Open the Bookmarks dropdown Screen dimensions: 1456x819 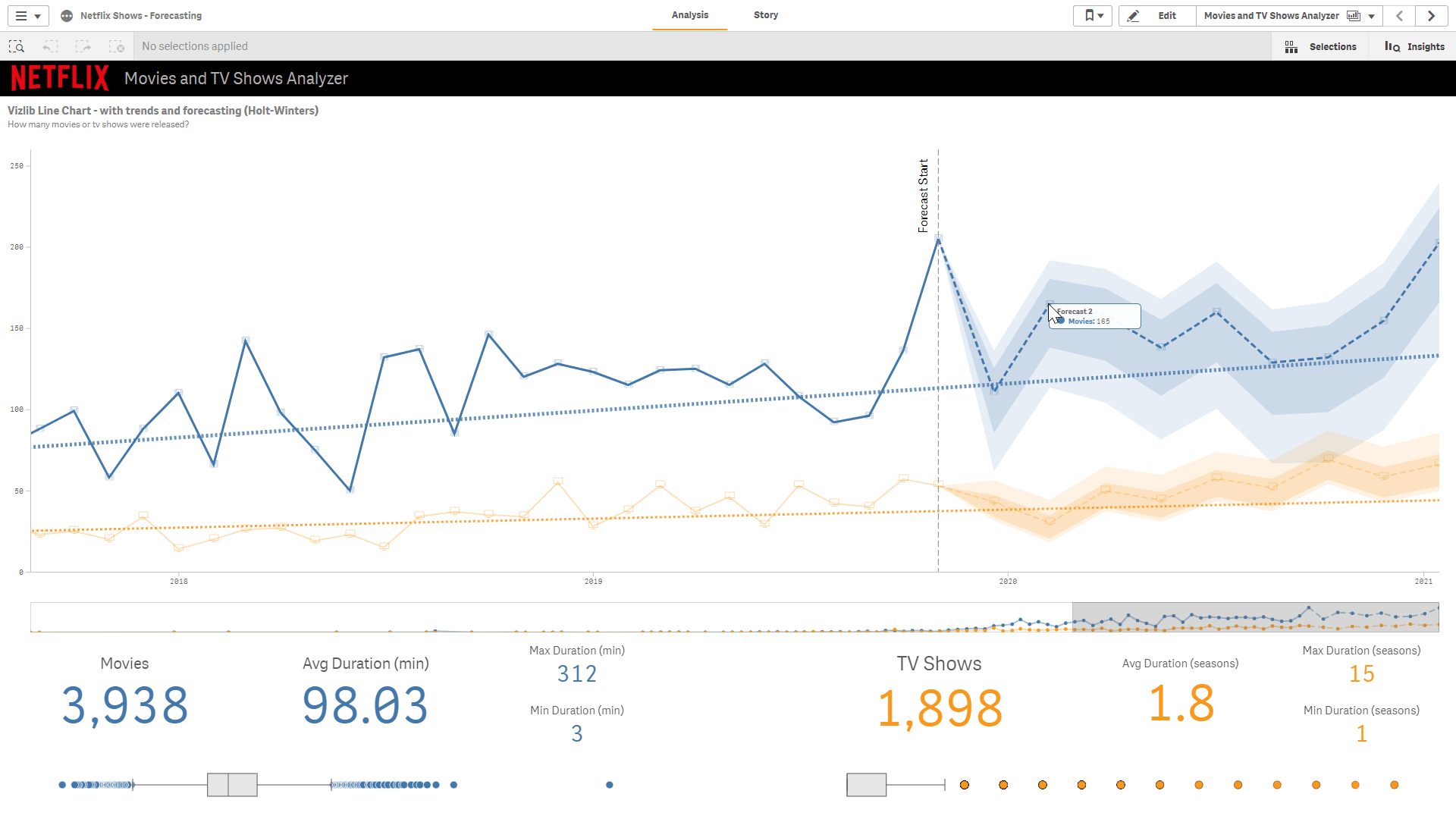pyautogui.click(x=1093, y=16)
